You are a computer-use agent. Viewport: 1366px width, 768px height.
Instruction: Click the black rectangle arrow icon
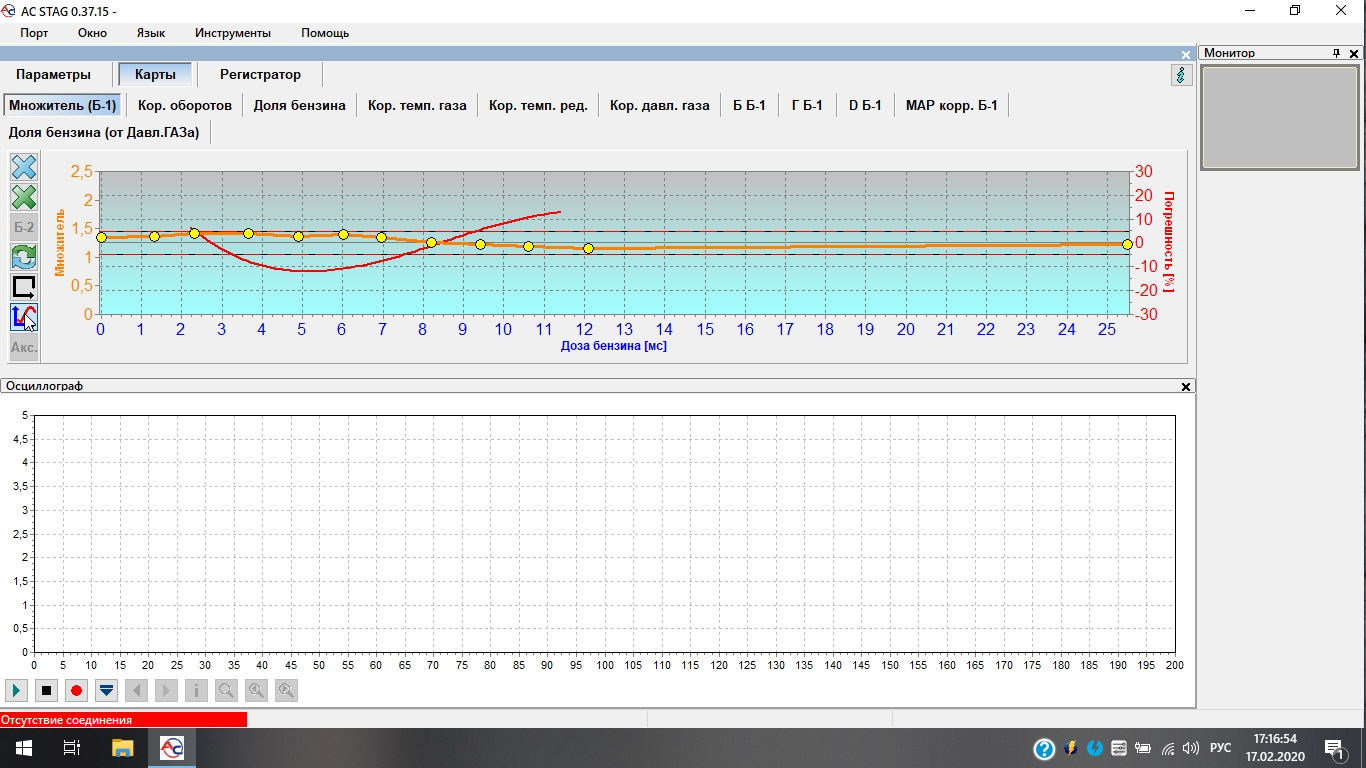pos(24,287)
